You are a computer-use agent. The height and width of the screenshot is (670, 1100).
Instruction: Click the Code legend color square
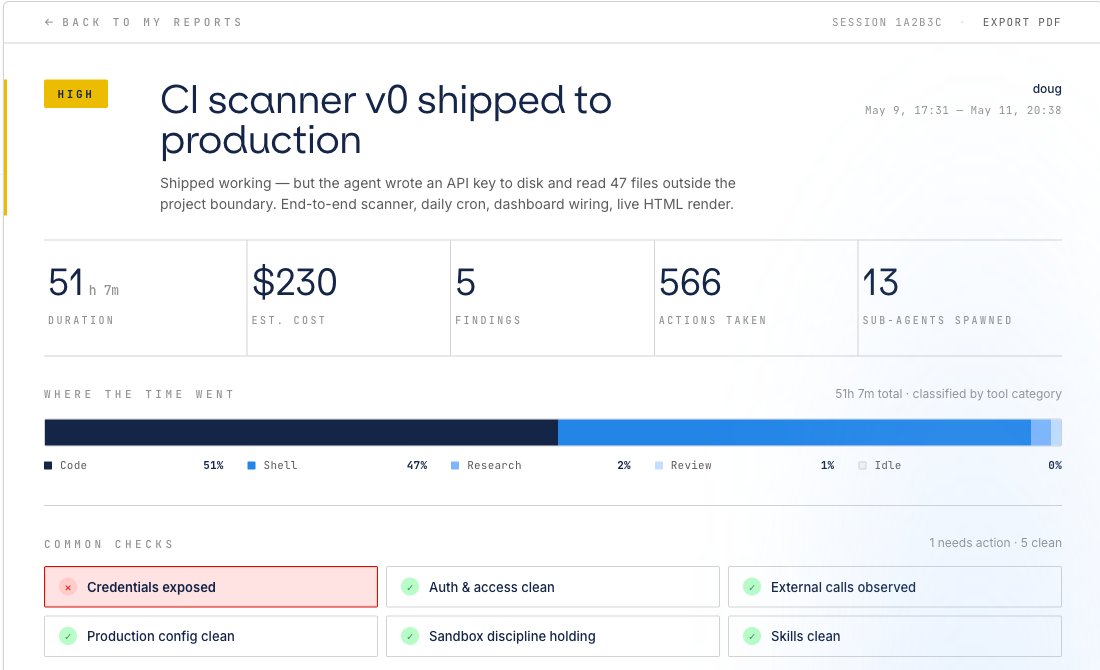[x=48, y=466]
